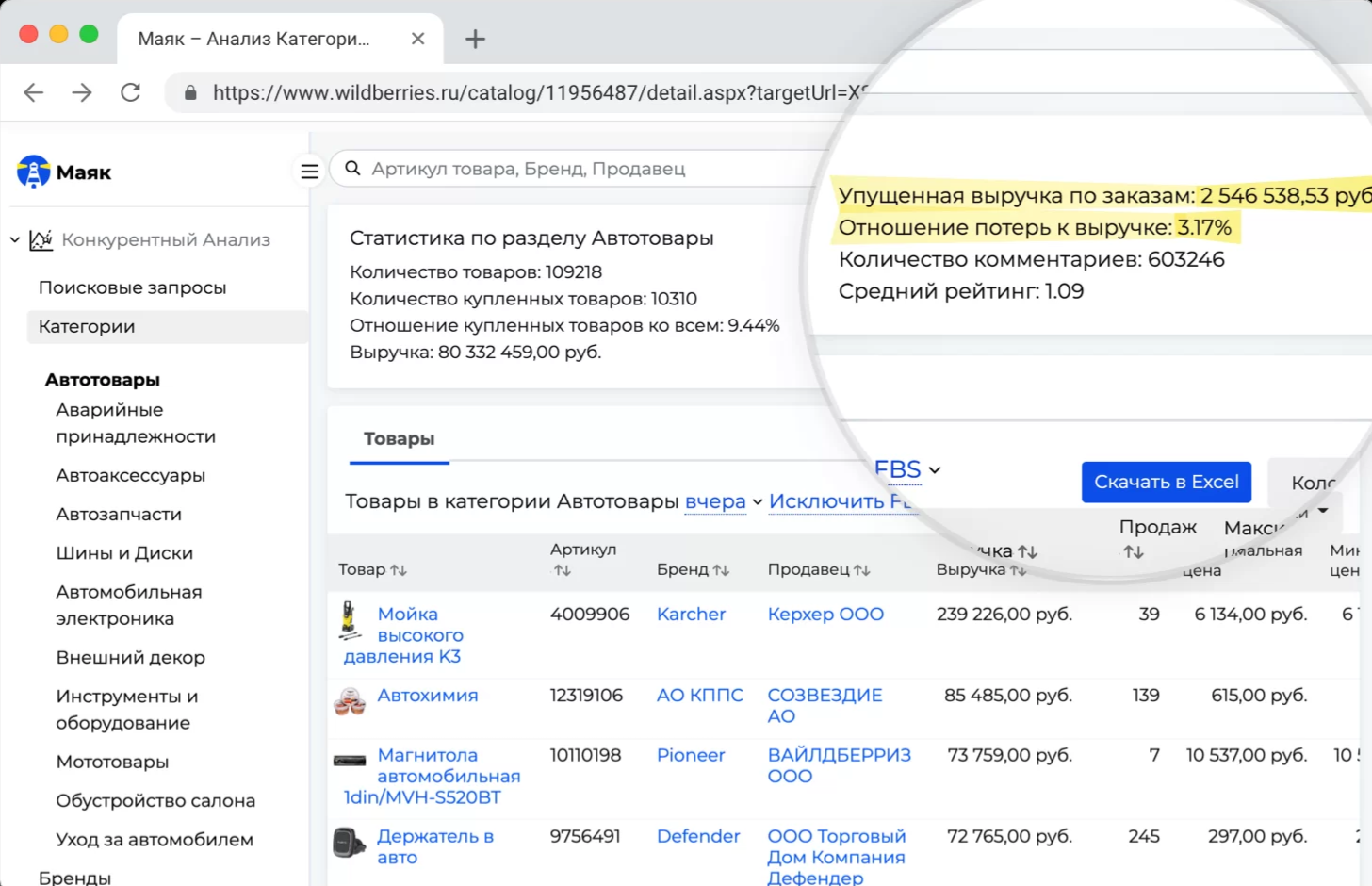Open Обустройство салона subcategory
The width and height of the screenshot is (1372, 886).
[155, 800]
